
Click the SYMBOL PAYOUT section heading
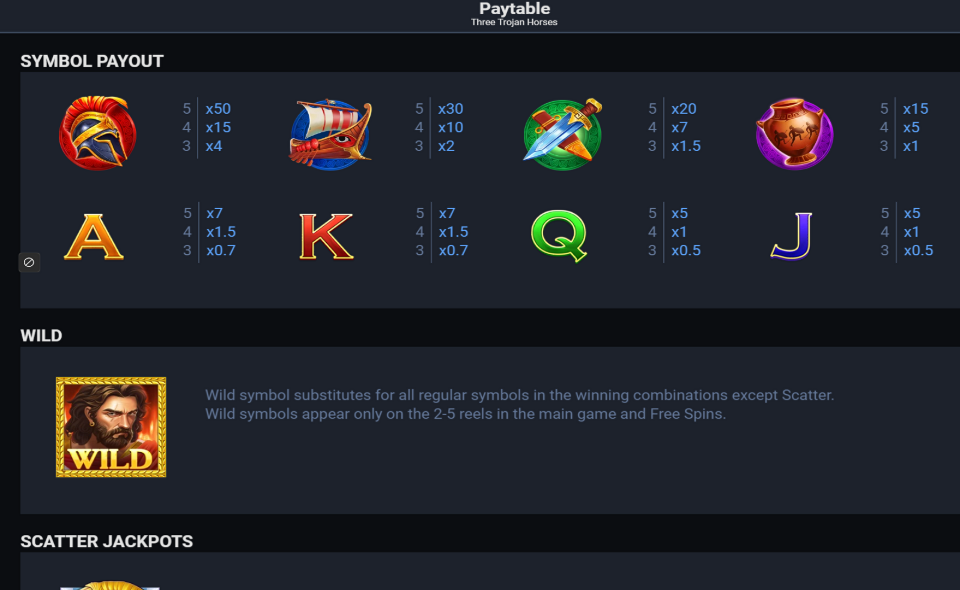(92, 61)
